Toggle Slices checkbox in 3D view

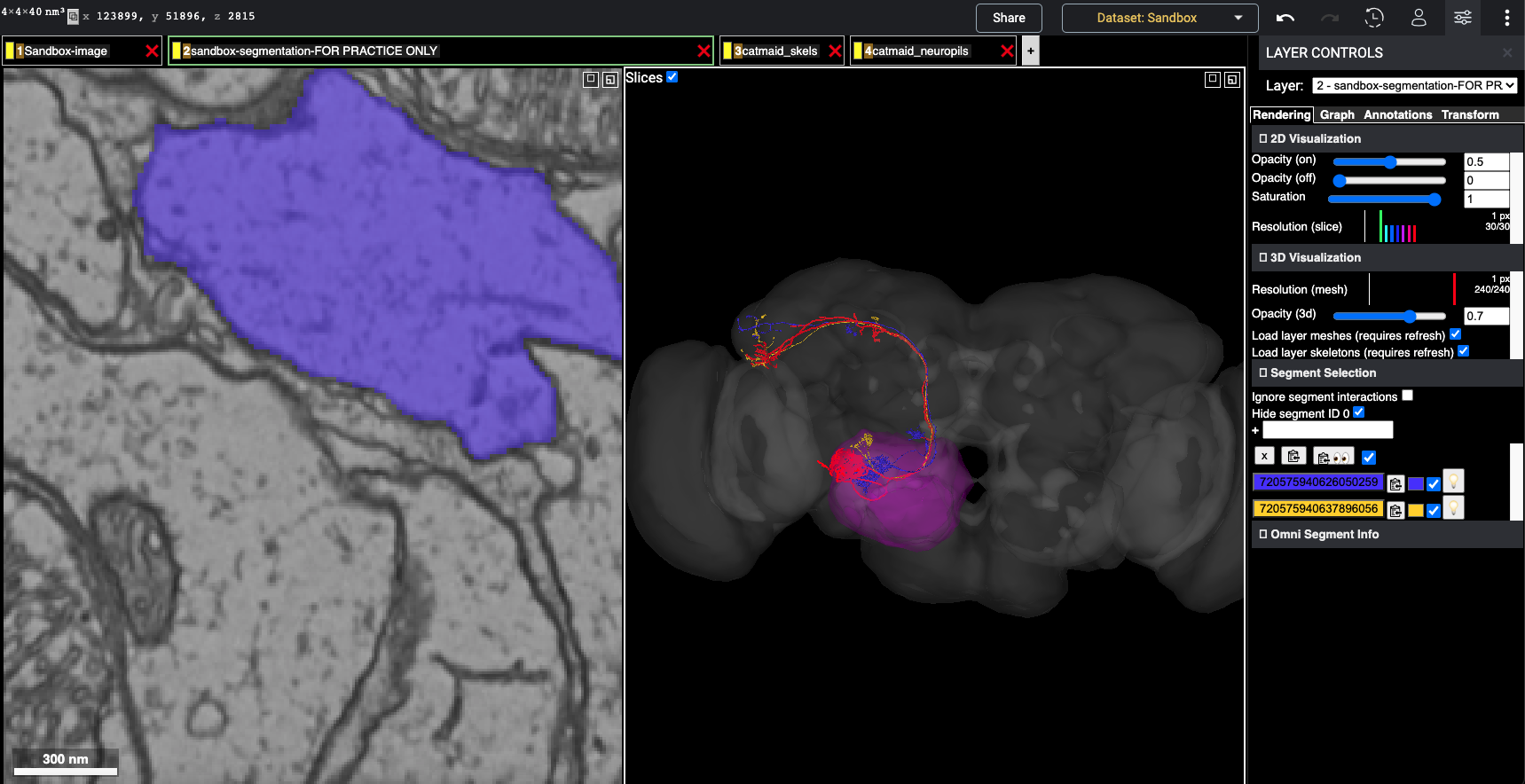[x=672, y=77]
